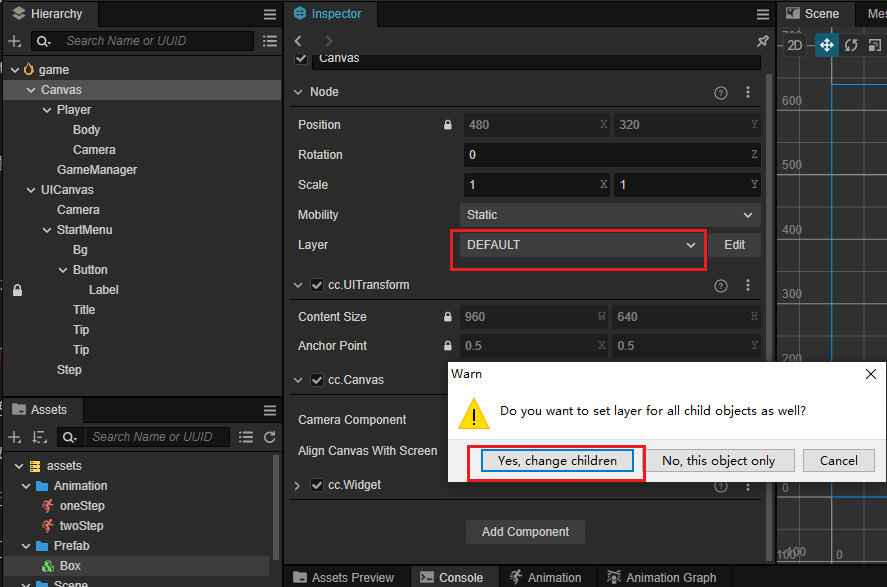
Task: Click the Add Component button
Action: pyautogui.click(x=525, y=532)
